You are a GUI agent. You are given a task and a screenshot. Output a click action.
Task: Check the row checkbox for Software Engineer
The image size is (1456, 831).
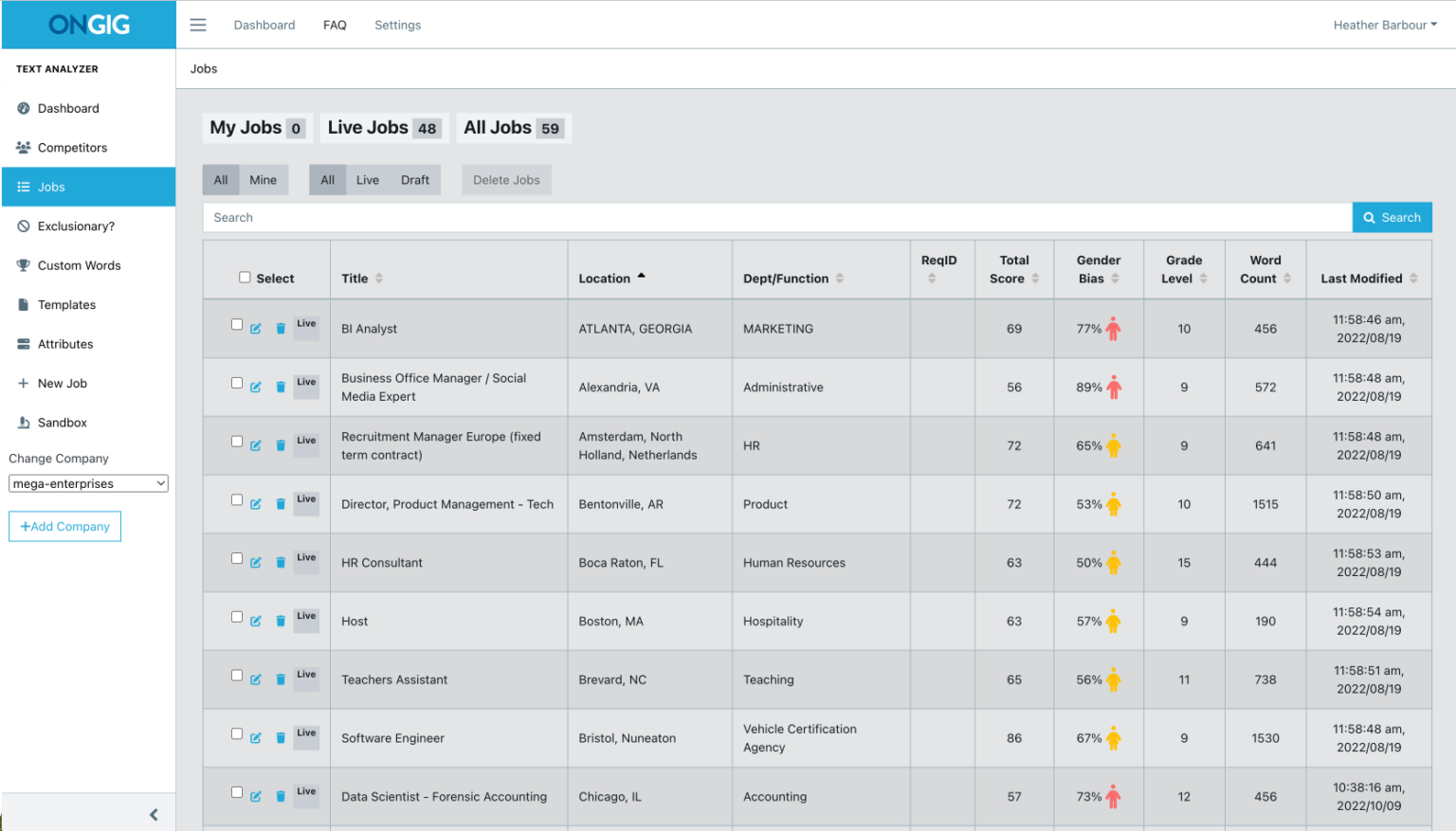click(236, 732)
